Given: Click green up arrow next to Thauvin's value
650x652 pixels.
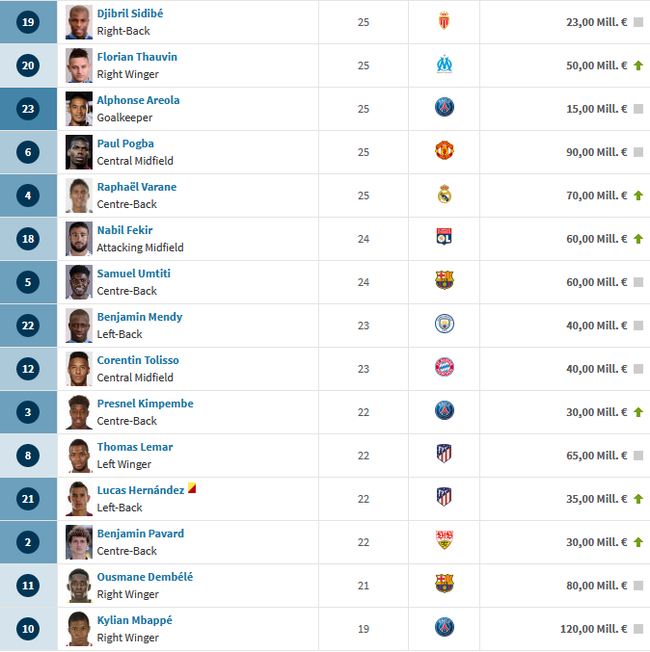Looking at the screenshot, I should tap(638, 65).
